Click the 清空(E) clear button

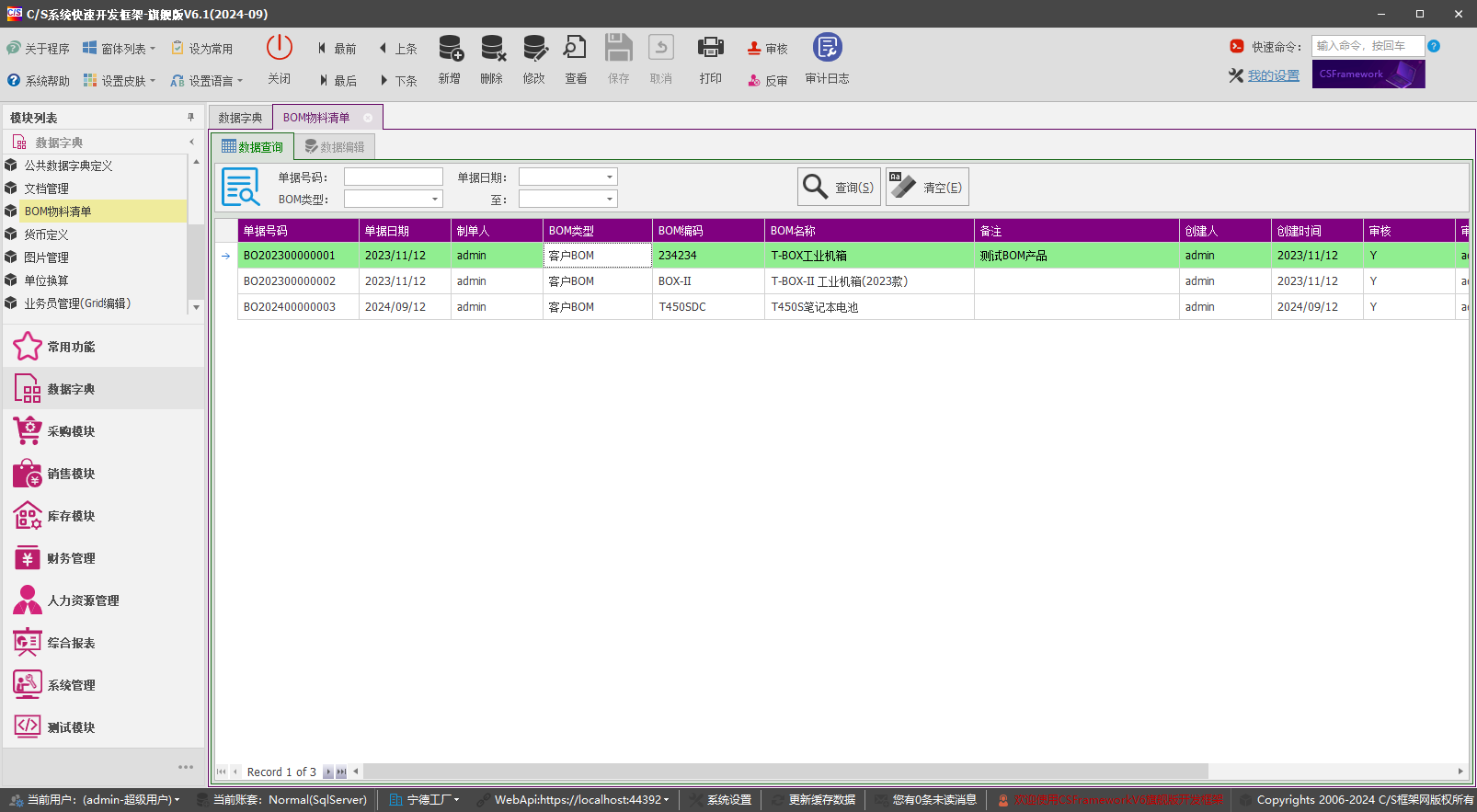pyautogui.click(x=927, y=187)
